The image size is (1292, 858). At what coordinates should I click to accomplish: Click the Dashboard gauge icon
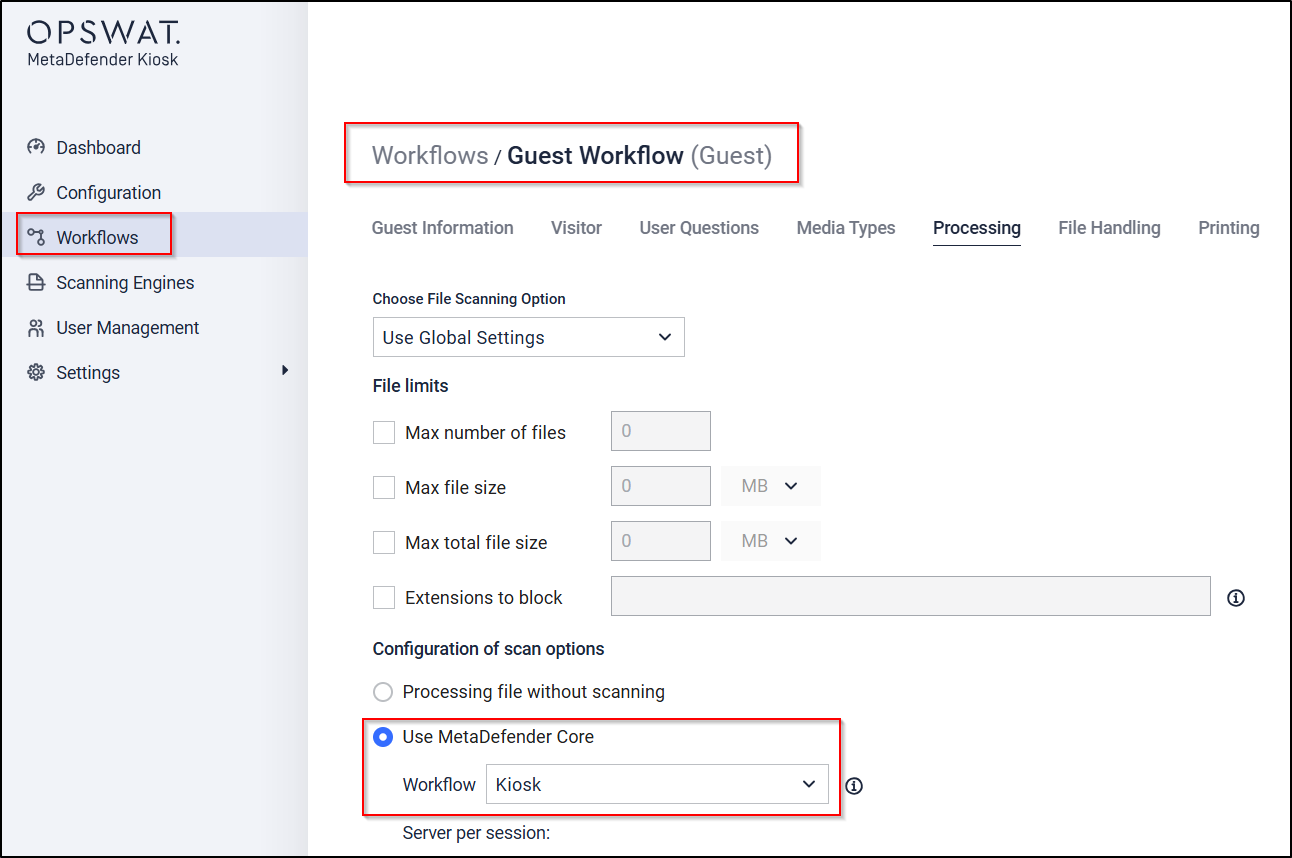pyautogui.click(x=36, y=147)
